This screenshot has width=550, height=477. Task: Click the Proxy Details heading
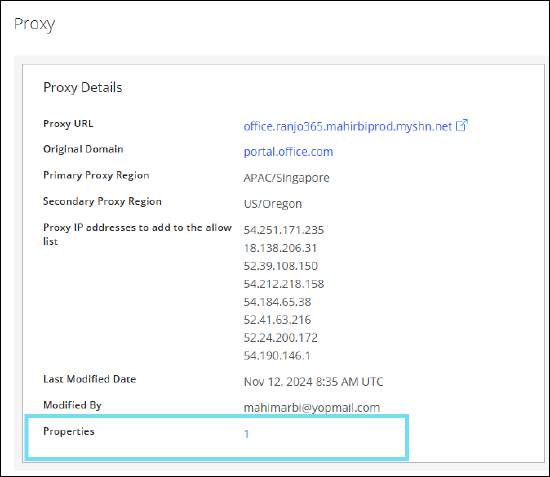(83, 88)
